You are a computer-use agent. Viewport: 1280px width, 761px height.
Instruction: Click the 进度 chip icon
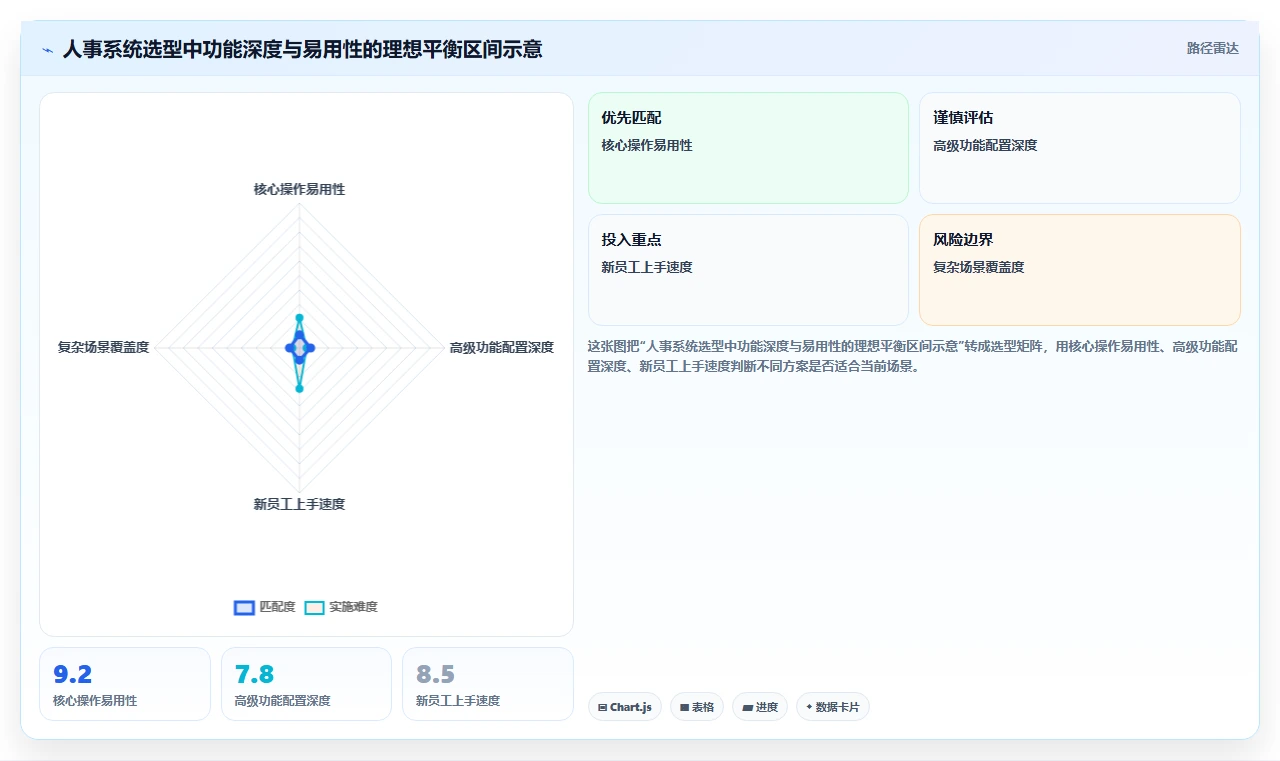coord(747,707)
